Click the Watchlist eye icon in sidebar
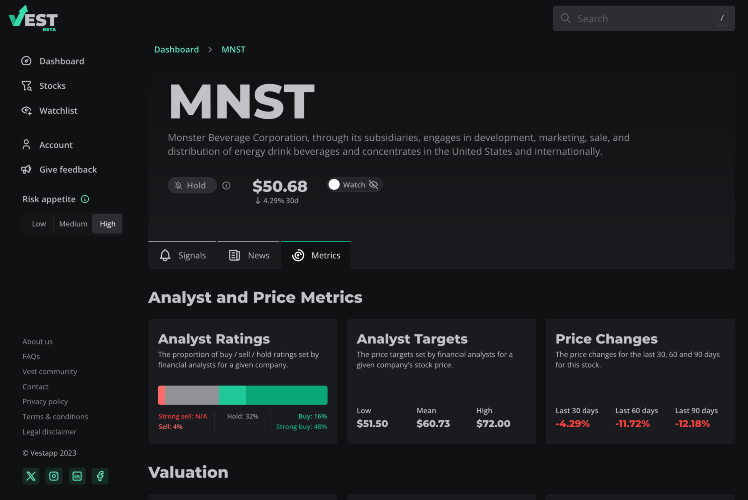This screenshot has width=748, height=500. [x=26, y=111]
